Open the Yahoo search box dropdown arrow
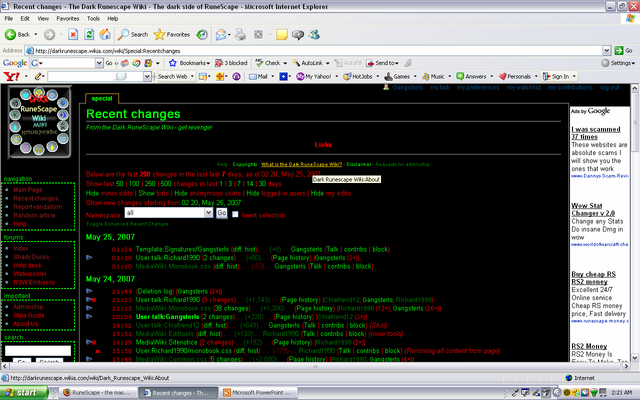The width and height of the screenshot is (640, 400). 147,76
